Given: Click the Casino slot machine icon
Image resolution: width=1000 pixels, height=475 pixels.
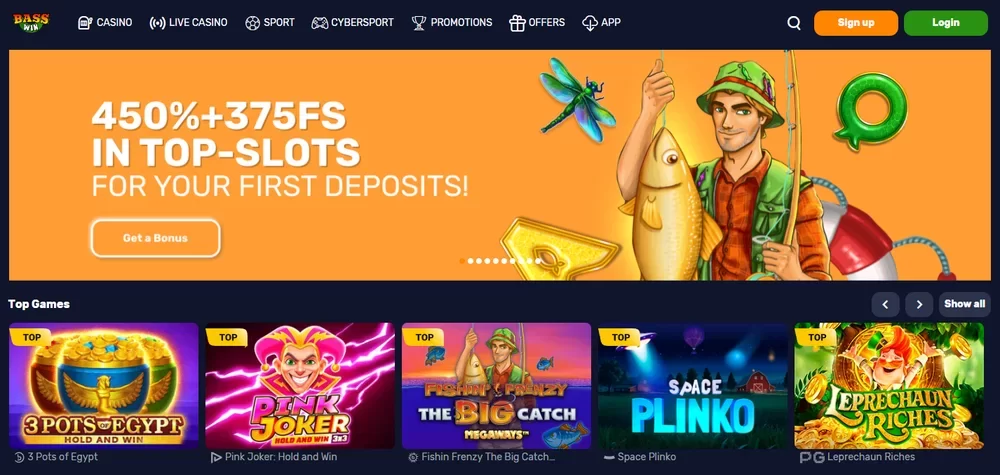Looking at the screenshot, I should [85, 23].
